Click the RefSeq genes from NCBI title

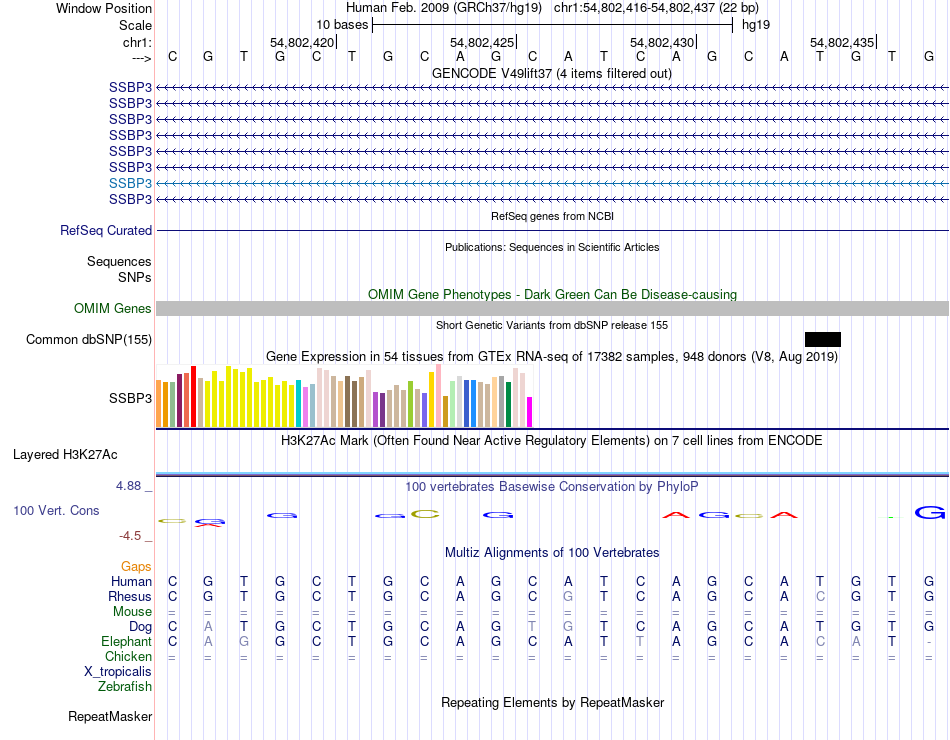[552, 216]
